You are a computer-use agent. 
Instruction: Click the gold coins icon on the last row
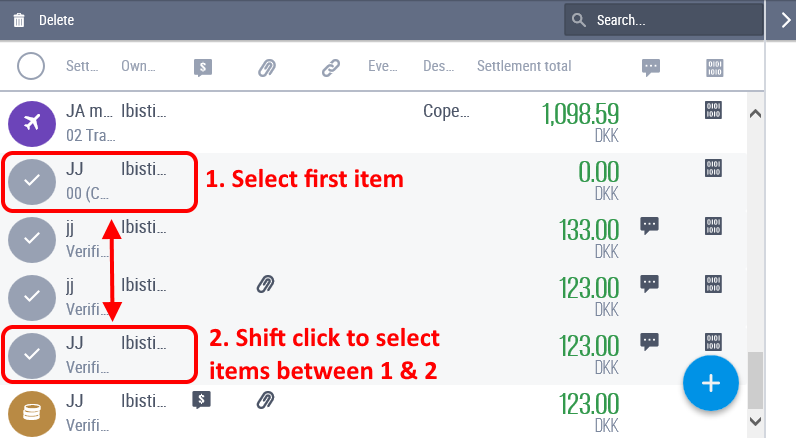point(32,413)
